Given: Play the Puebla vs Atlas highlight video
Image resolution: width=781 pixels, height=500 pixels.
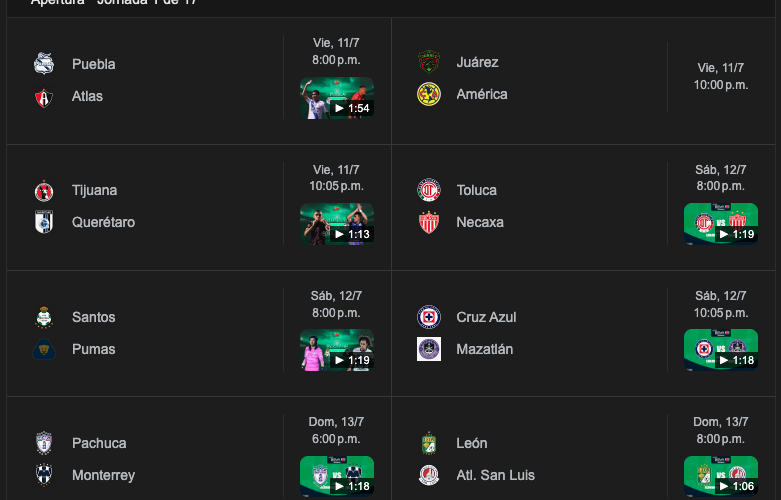Looking at the screenshot, I should 337,98.
